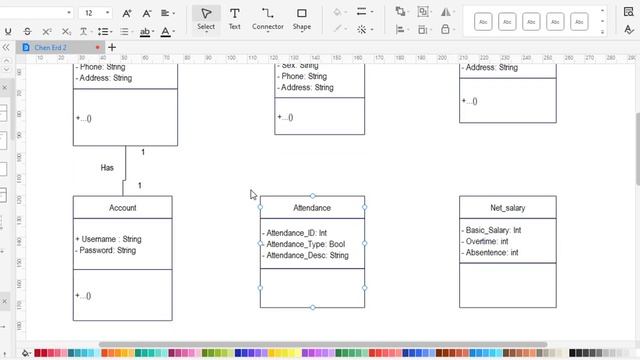This screenshot has height=360, width=640.
Task: Apply second Abc quick style
Action: coord(507,22)
